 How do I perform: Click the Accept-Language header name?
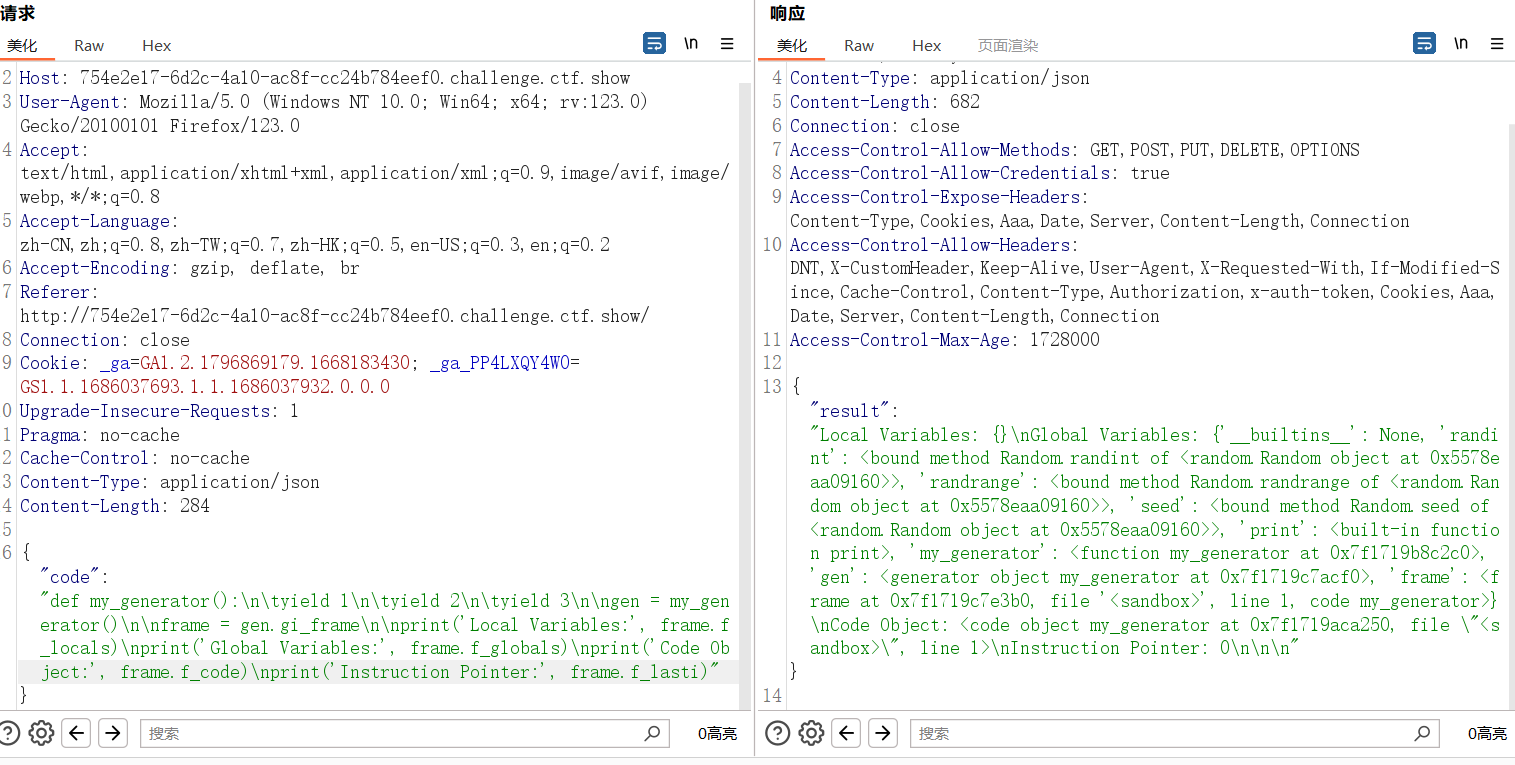tap(97, 221)
